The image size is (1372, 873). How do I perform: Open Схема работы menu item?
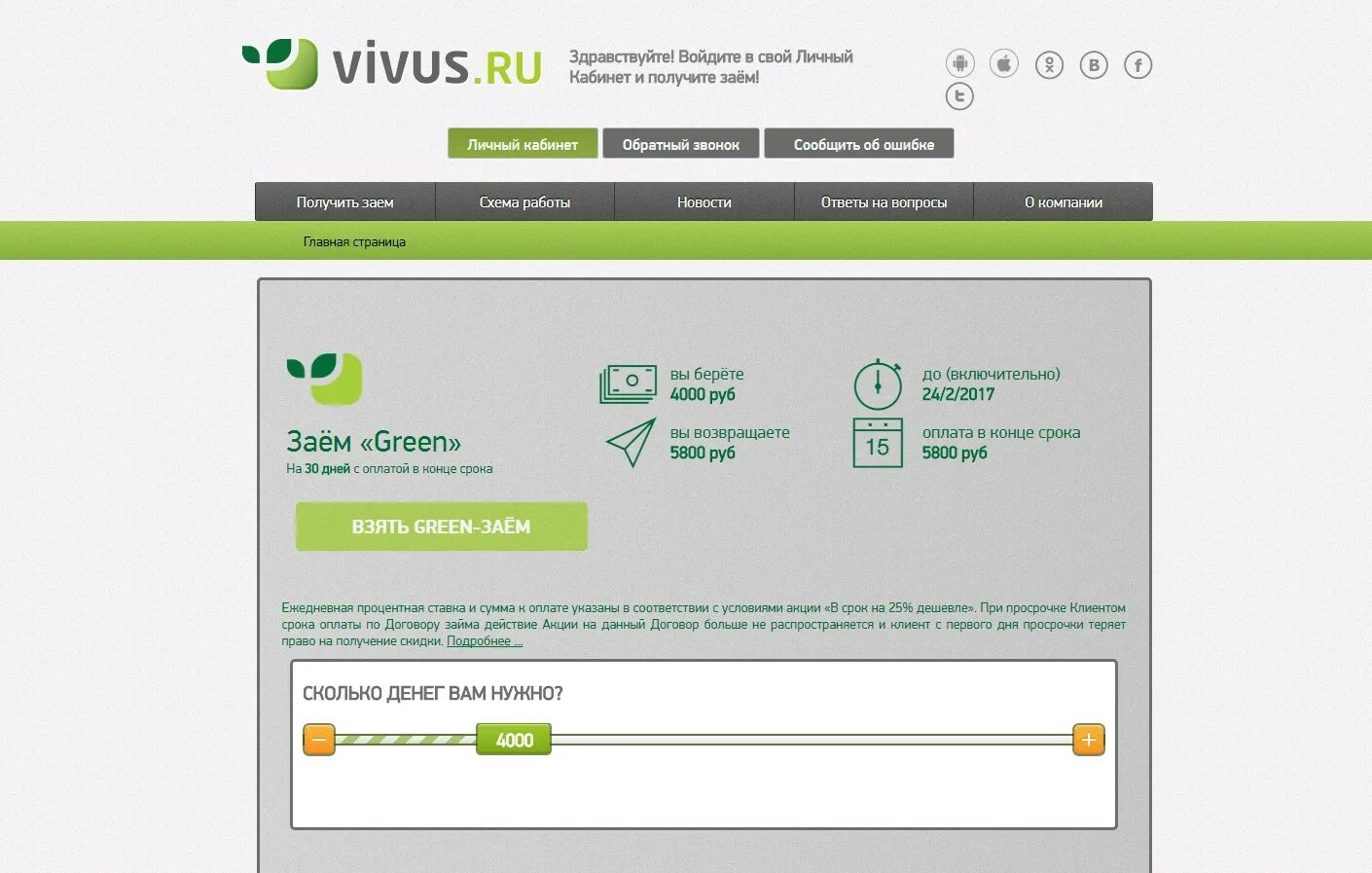pos(524,201)
